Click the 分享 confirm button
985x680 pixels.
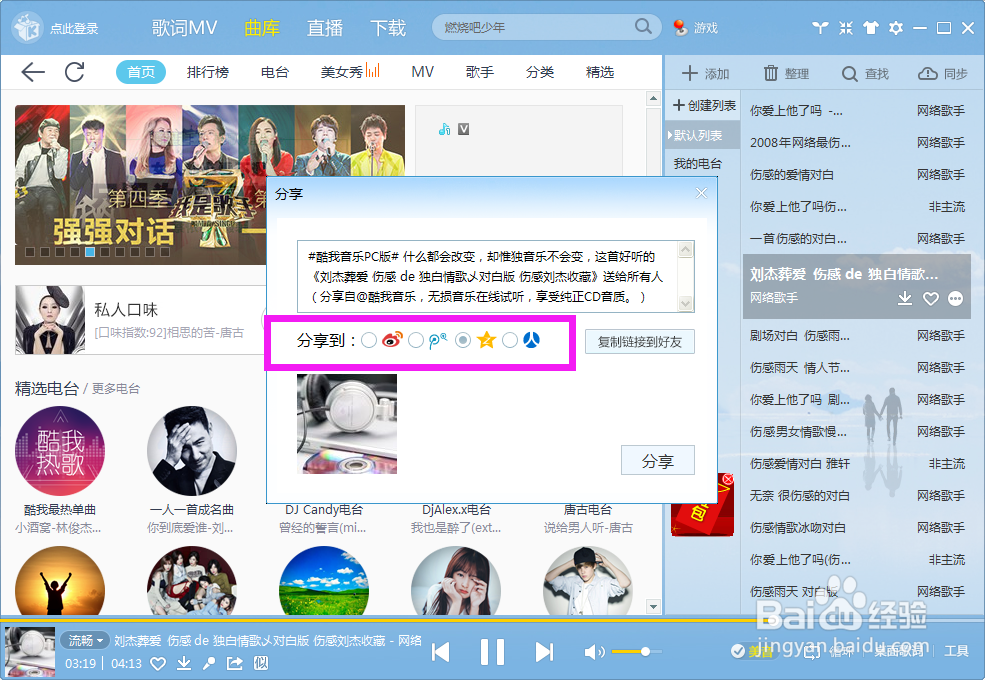(658, 461)
